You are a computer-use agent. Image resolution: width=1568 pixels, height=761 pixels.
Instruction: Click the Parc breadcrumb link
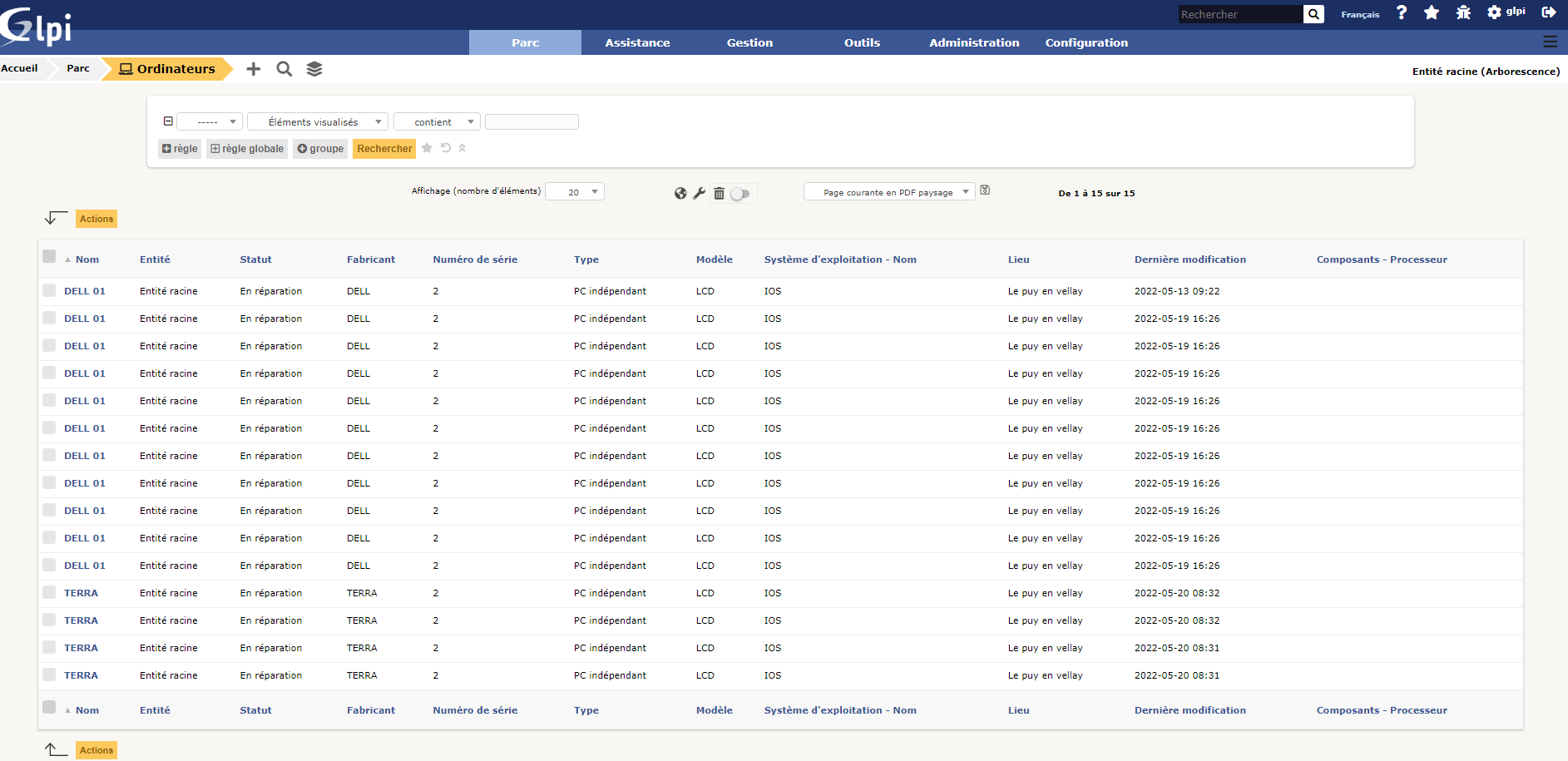pos(78,68)
